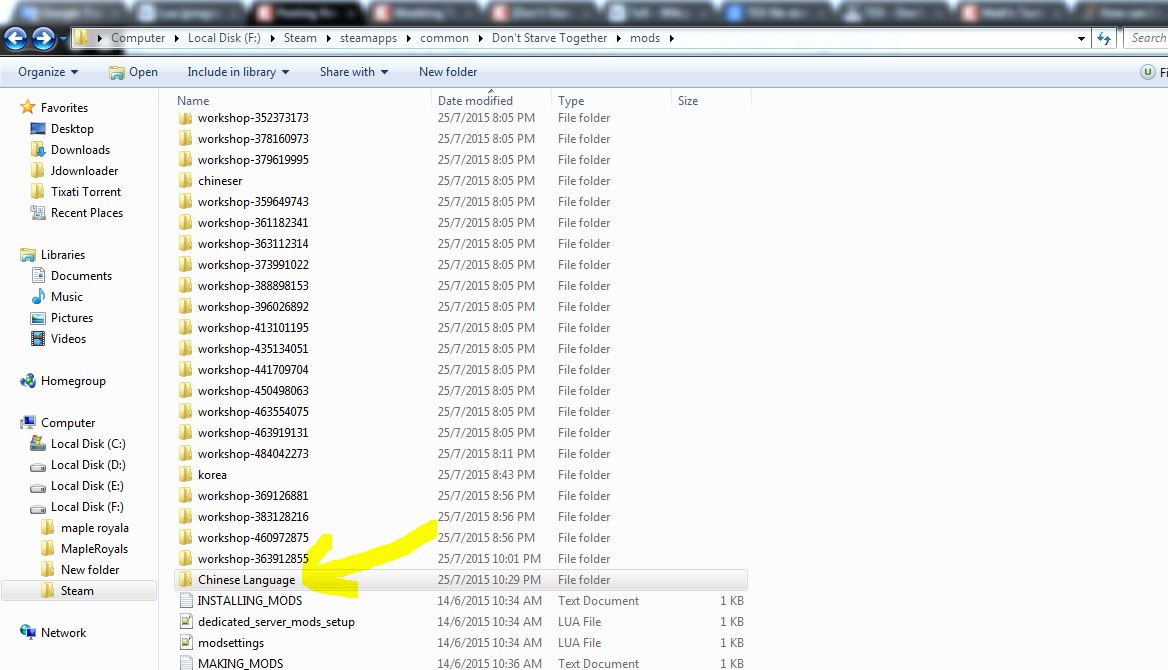Open the Organize dropdown menu

[x=48, y=72]
